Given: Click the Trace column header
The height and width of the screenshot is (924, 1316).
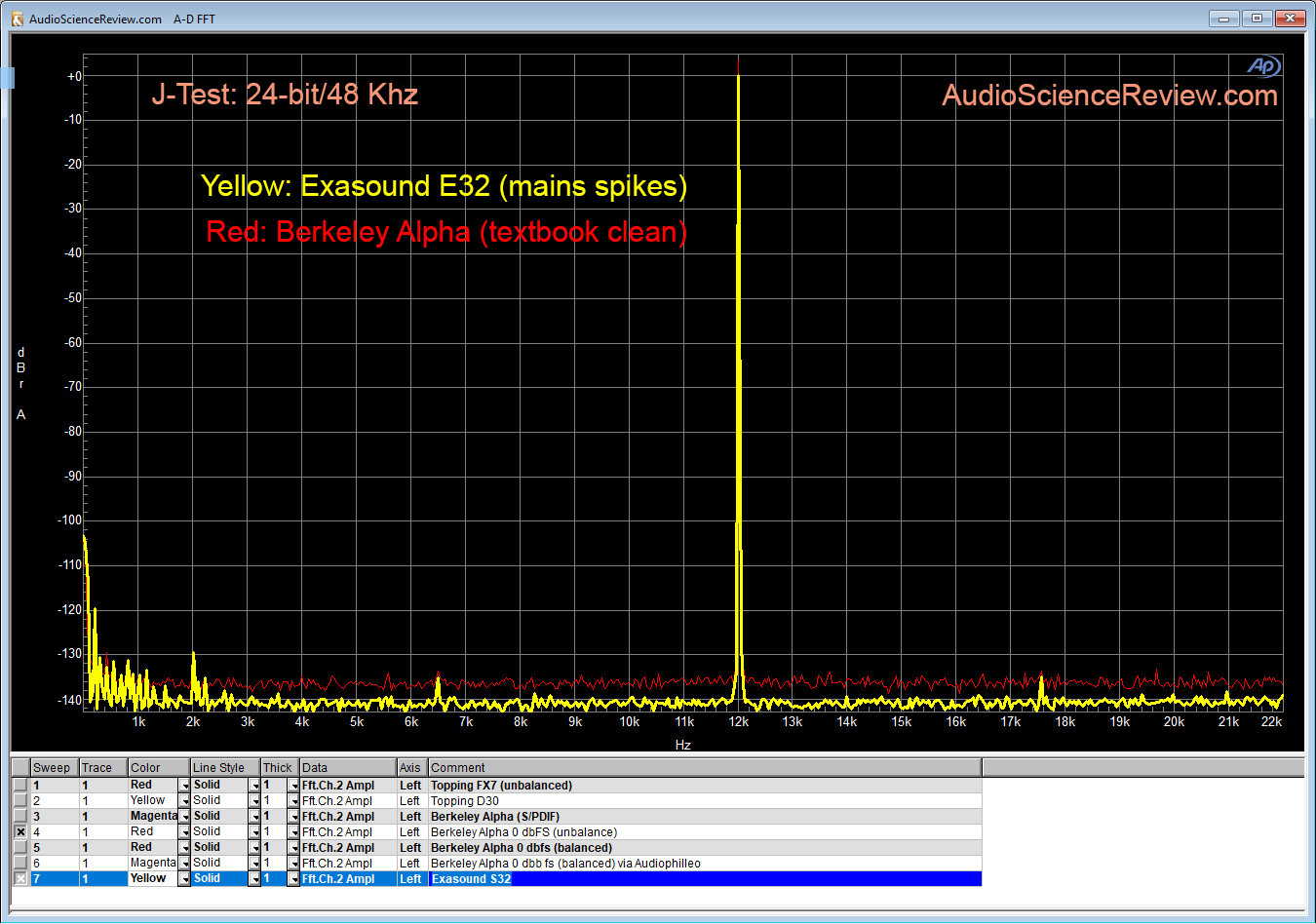Looking at the screenshot, I should coord(103,768).
